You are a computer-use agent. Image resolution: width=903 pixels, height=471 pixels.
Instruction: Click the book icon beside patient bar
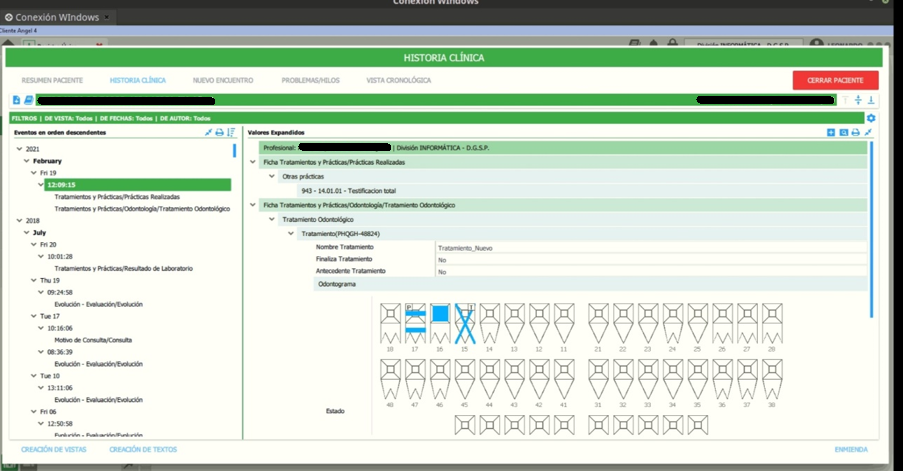(28, 100)
